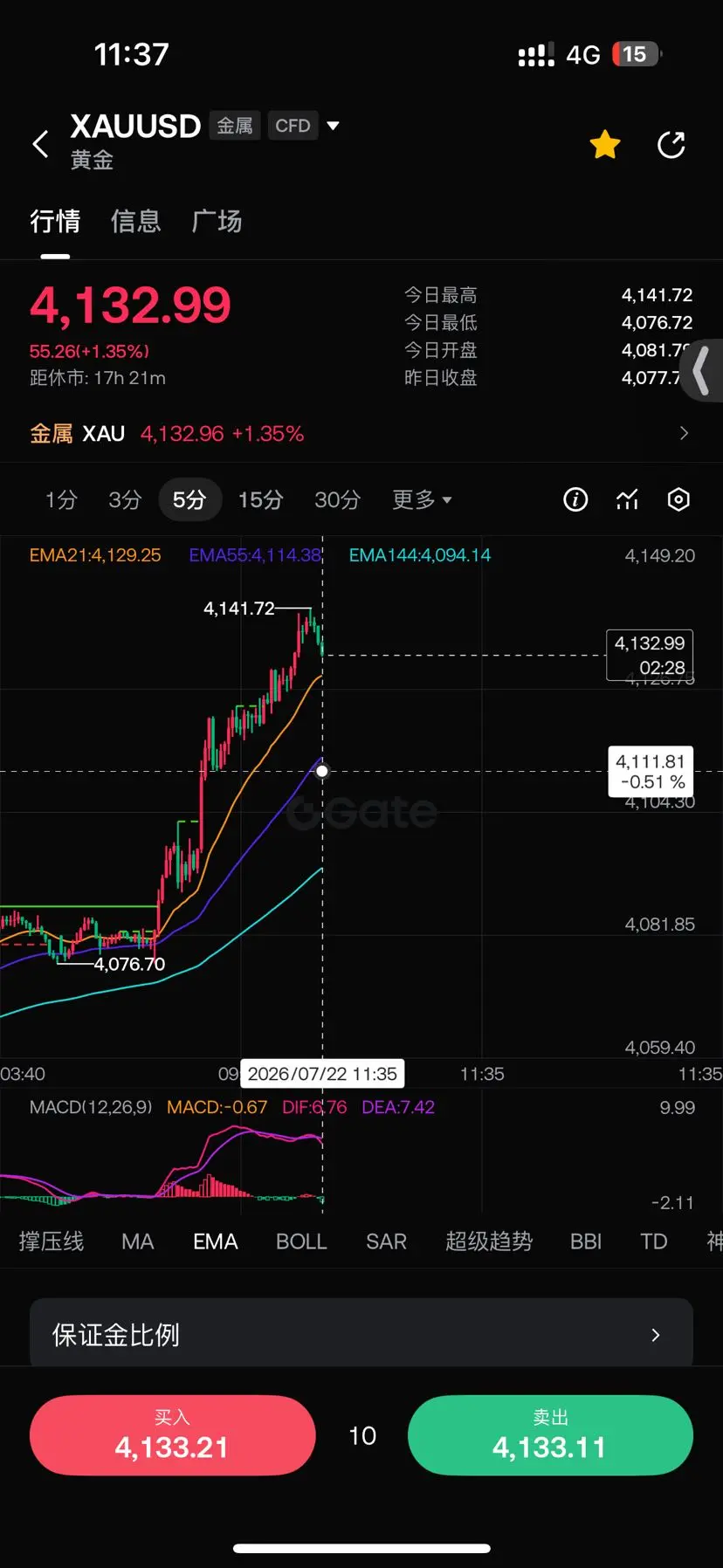The image size is (723, 1568).
Task: Select the 金属 tag
Action: tap(235, 126)
